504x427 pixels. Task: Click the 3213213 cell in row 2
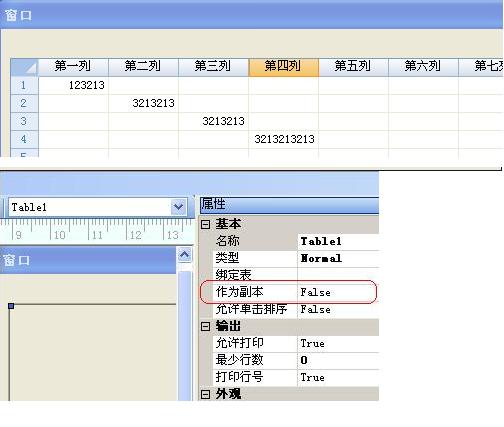click(144, 103)
